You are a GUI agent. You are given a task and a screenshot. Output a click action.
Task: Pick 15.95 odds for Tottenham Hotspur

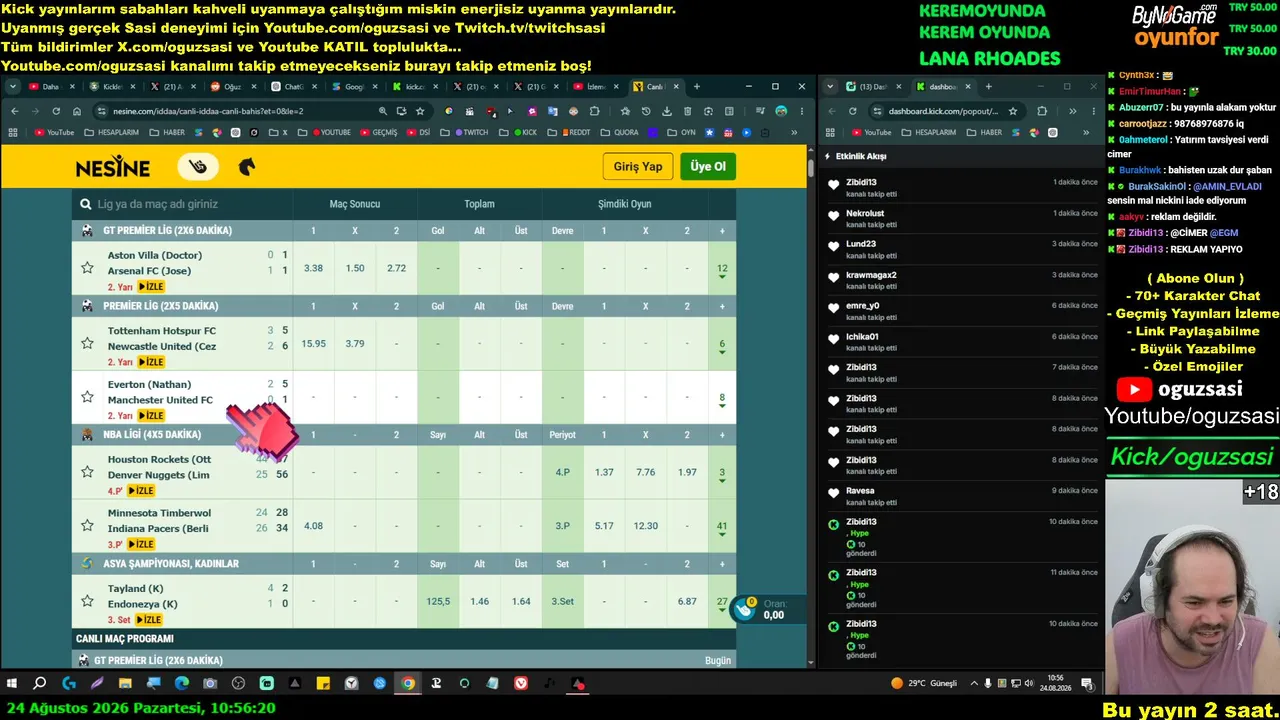[x=313, y=344]
